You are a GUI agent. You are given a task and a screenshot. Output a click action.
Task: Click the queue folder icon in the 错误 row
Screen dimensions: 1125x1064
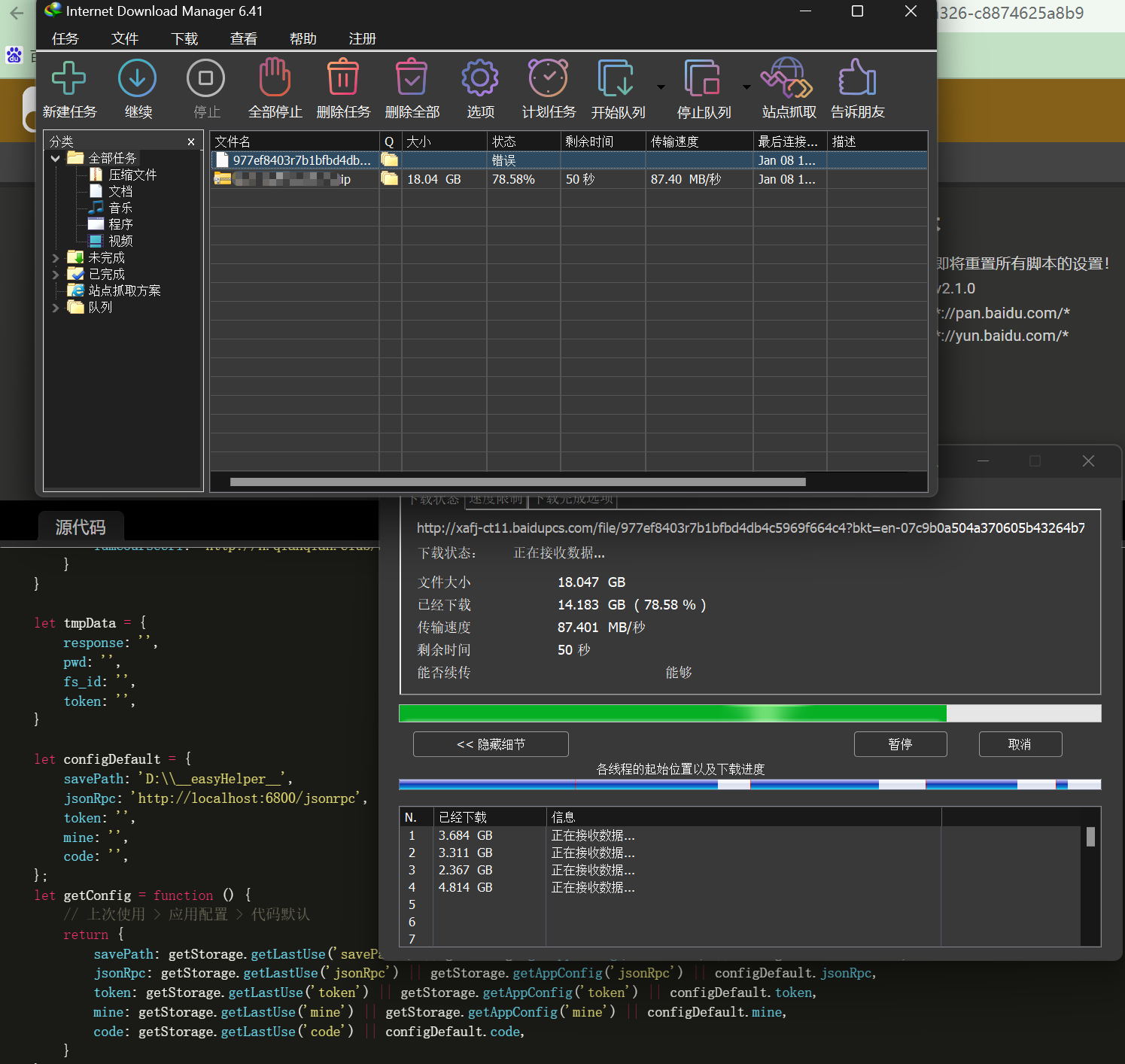point(389,160)
